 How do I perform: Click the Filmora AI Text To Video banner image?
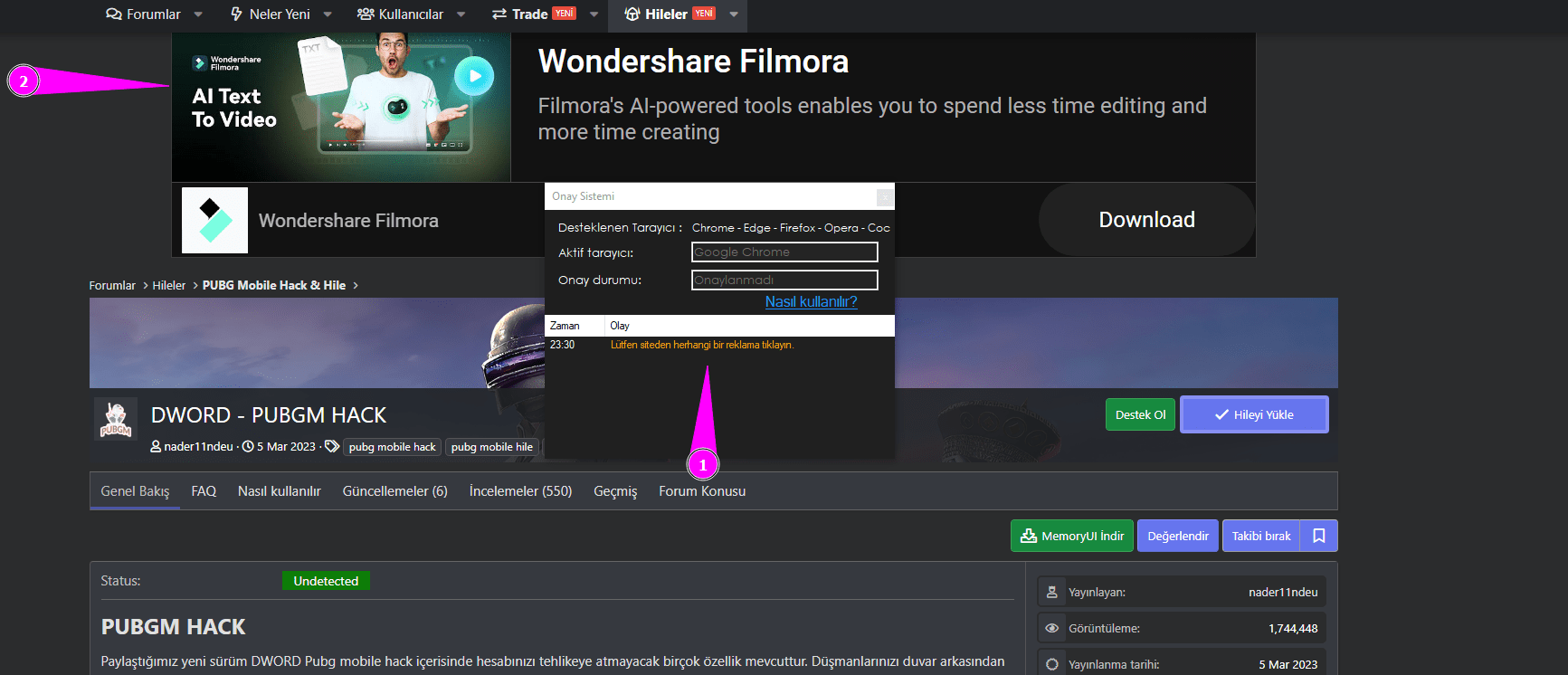(341, 108)
